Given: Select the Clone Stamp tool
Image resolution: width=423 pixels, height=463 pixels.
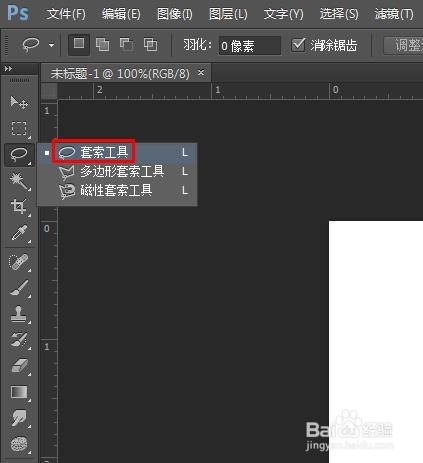Looking at the screenshot, I should 19,314.
